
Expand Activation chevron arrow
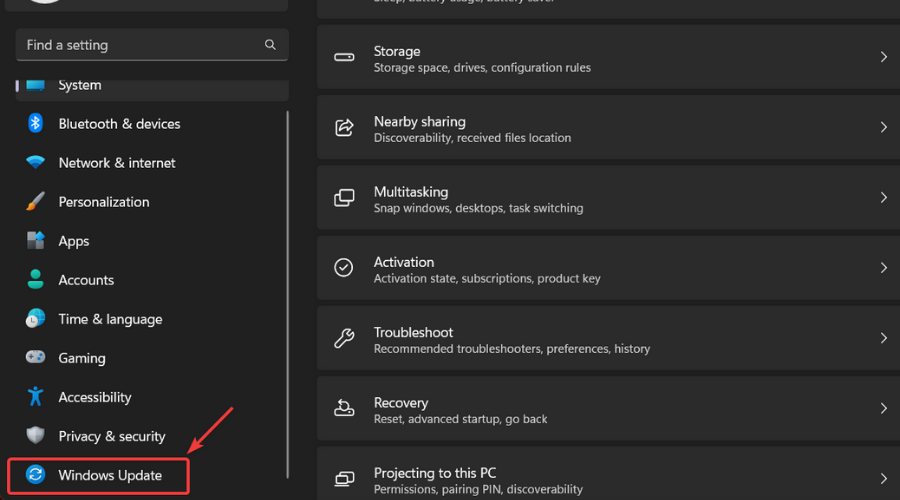point(884,268)
